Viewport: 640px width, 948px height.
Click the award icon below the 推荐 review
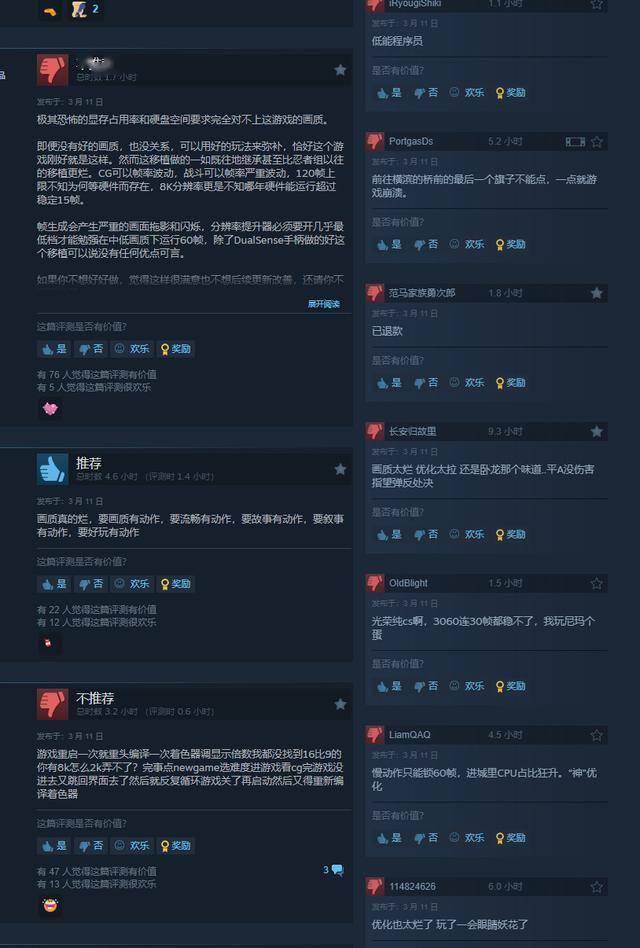(48, 643)
